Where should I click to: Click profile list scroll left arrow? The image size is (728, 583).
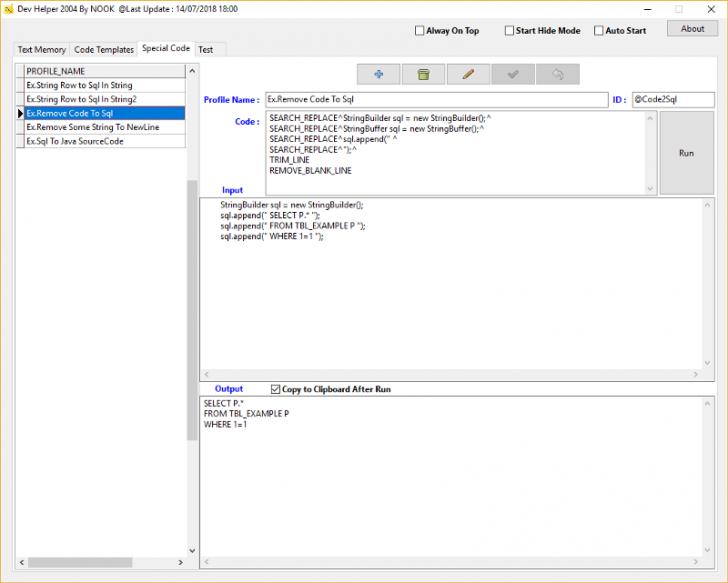pyautogui.click(x=22, y=562)
